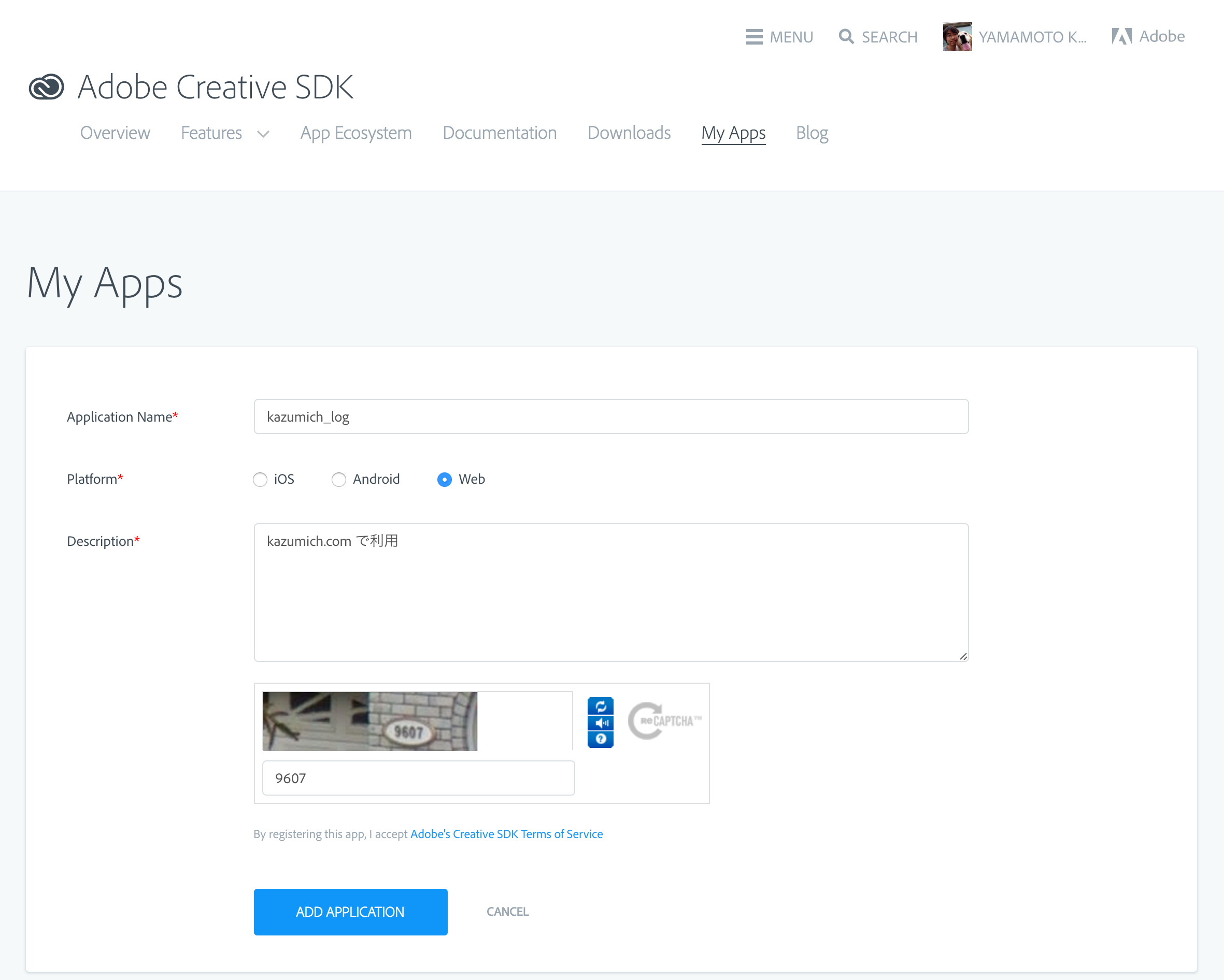Open the hamburger MENU icon
The image size is (1224, 980).
pyautogui.click(x=754, y=37)
